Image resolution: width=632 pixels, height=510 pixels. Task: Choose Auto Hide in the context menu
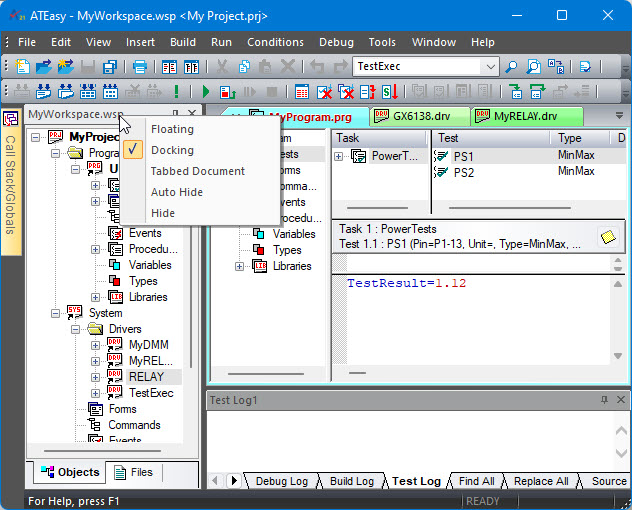tap(176, 192)
